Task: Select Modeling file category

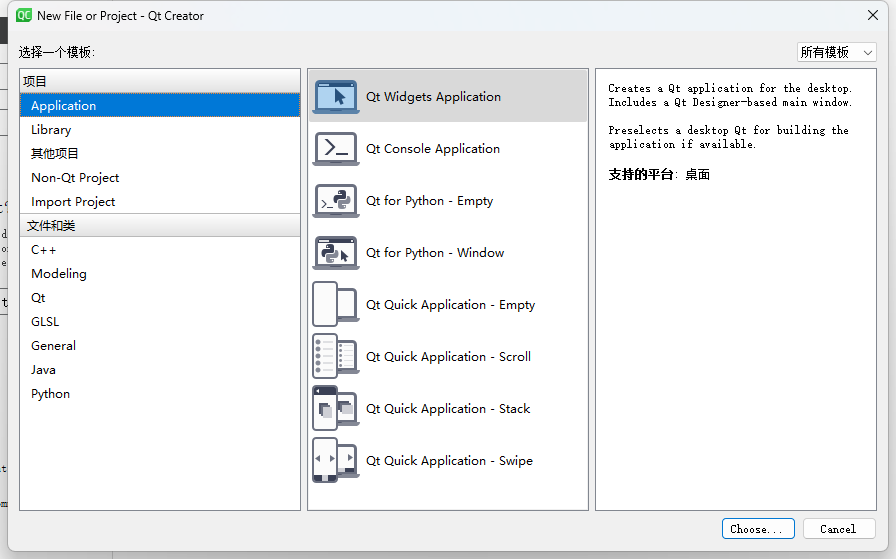Action: 160,274
